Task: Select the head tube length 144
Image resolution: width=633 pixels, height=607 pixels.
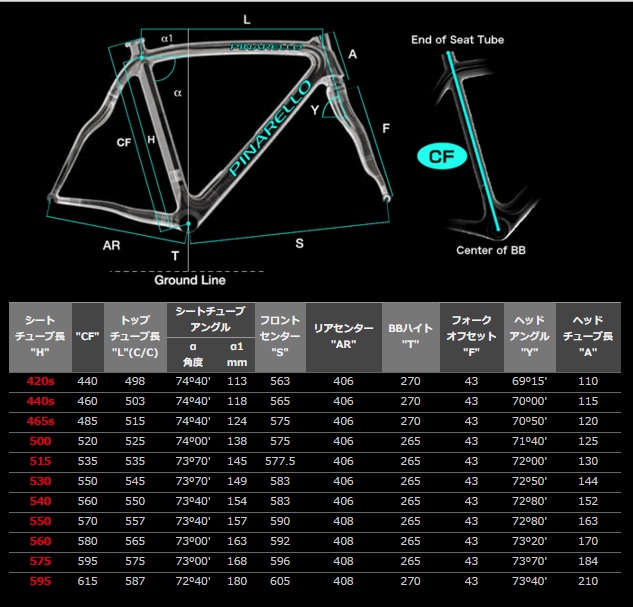Action: [588, 481]
